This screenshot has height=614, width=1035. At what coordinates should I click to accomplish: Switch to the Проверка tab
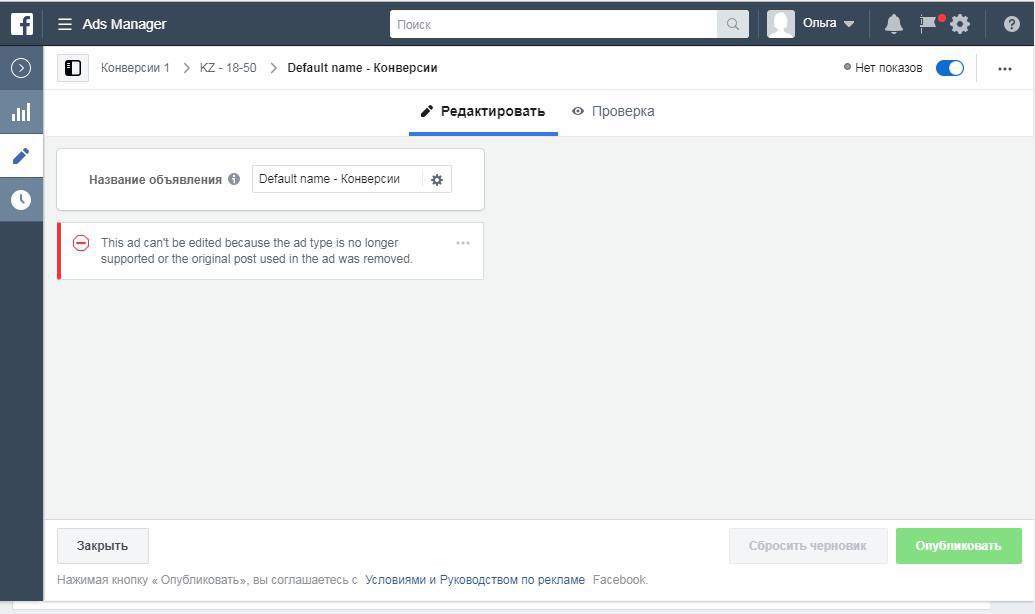coord(613,112)
